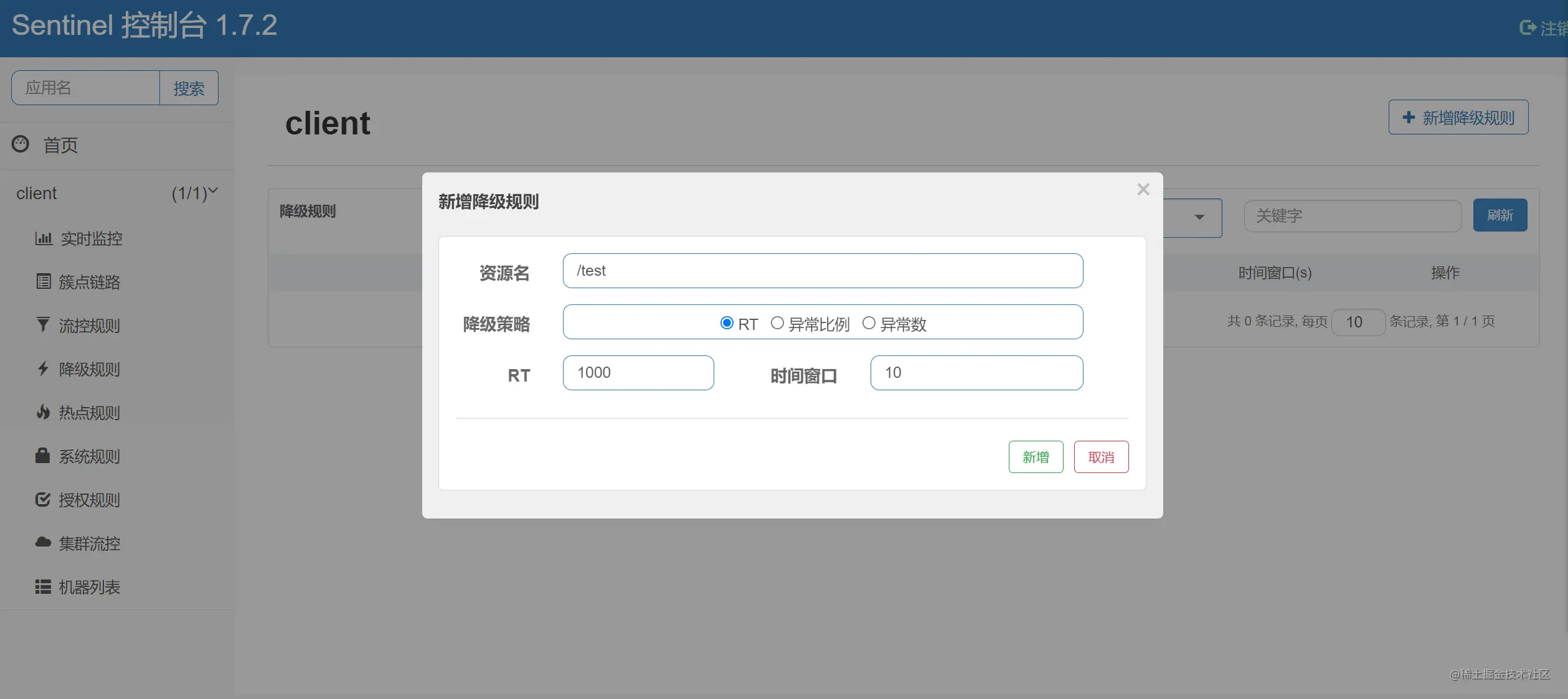The height and width of the screenshot is (699, 1568).
Task: Focus the 应用名 search field
Action: 86,88
